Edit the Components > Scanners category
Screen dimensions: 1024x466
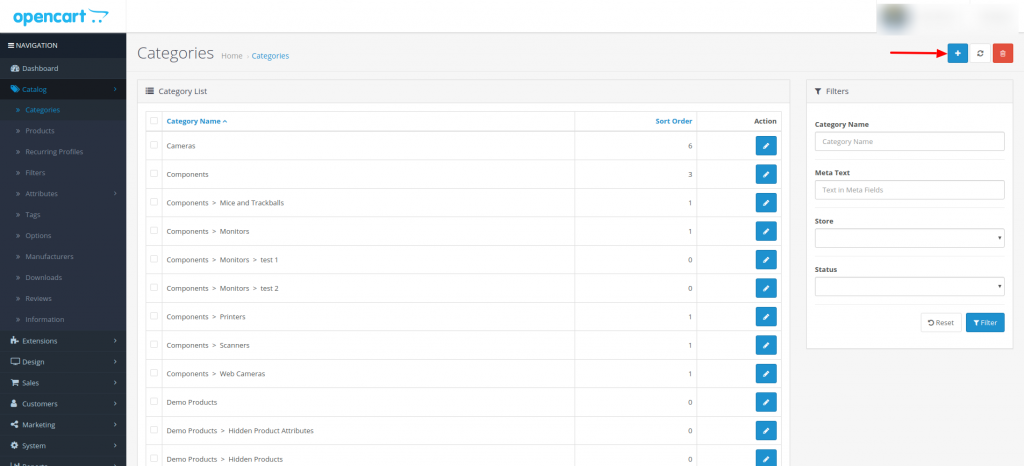(x=765, y=345)
